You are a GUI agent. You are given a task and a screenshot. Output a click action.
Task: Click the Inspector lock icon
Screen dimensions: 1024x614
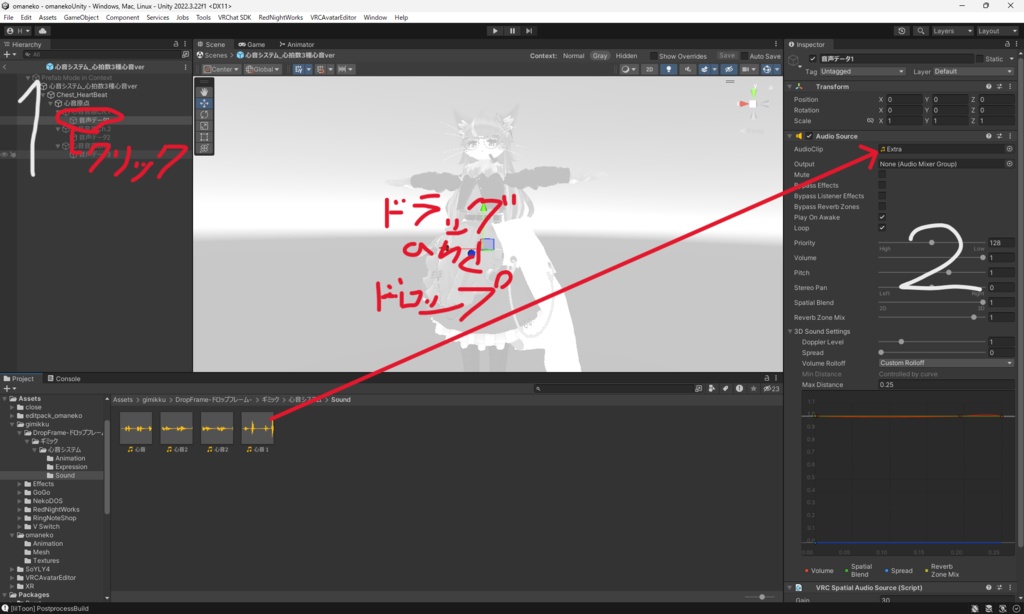coord(1006,44)
